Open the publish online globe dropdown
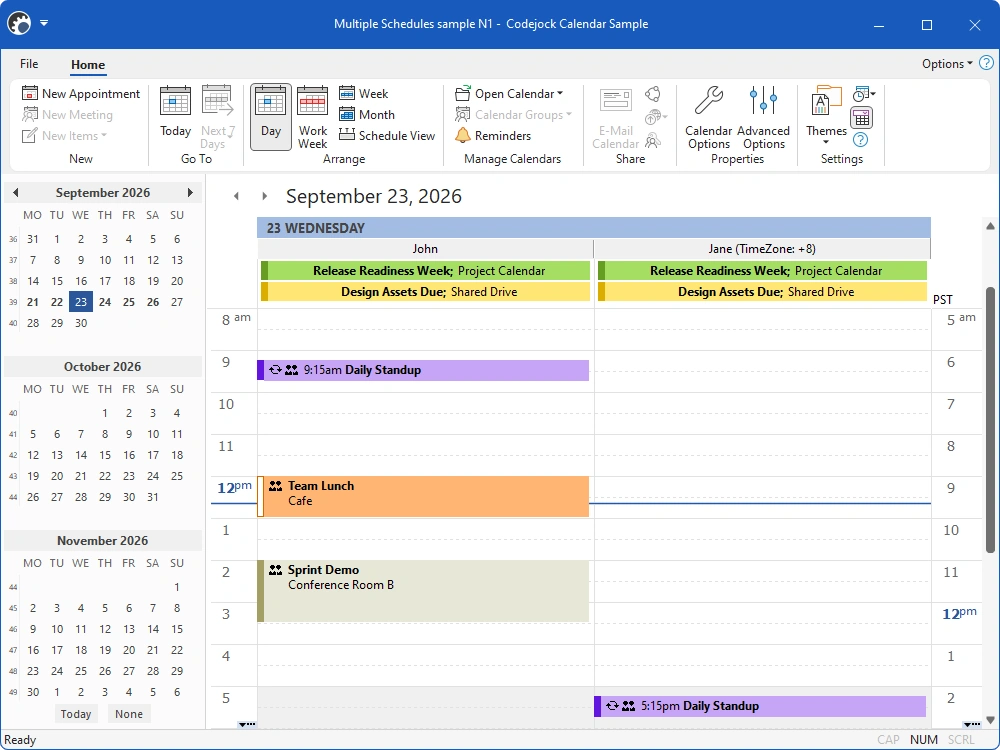This screenshot has height=750, width=1000. pos(656,117)
